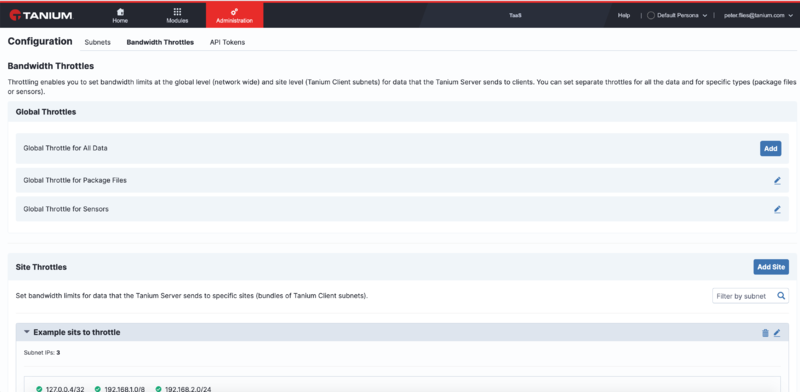This screenshot has width=800, height=392.
Task: Select the Administration gear icon
Action: 234,12
